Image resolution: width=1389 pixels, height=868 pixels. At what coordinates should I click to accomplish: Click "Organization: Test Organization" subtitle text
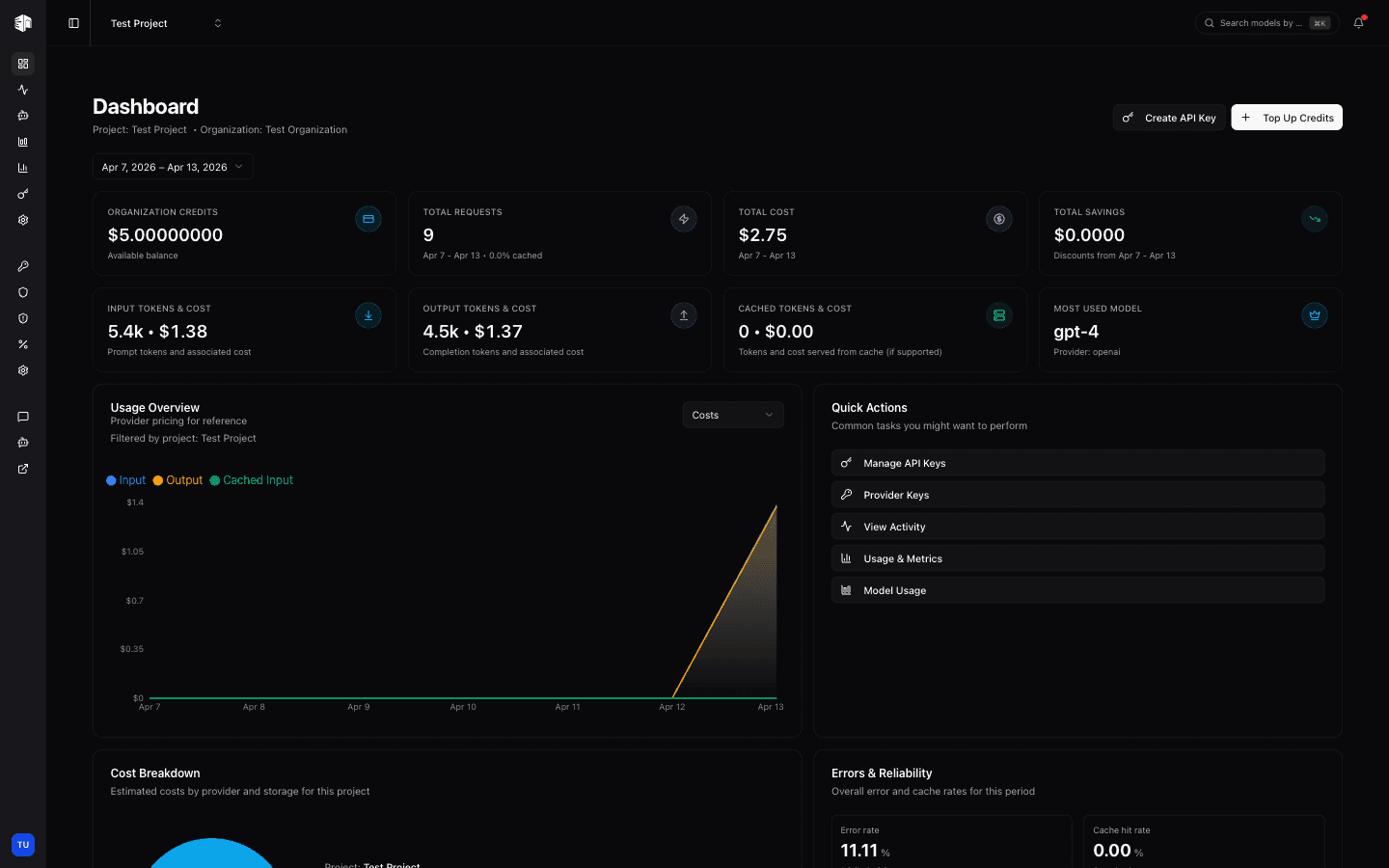(x=273, y=130)
